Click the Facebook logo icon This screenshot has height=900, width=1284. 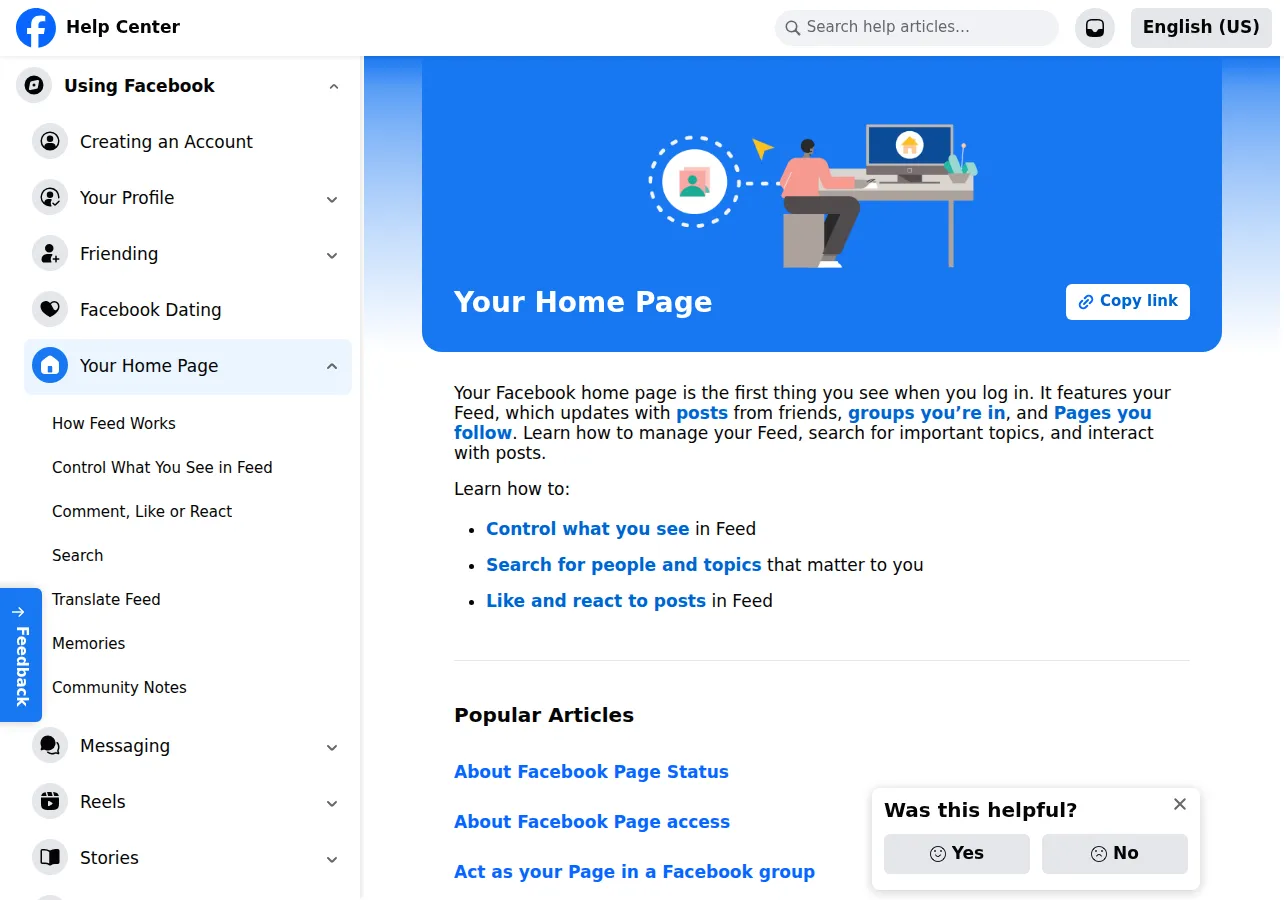(x=36, y=28)
